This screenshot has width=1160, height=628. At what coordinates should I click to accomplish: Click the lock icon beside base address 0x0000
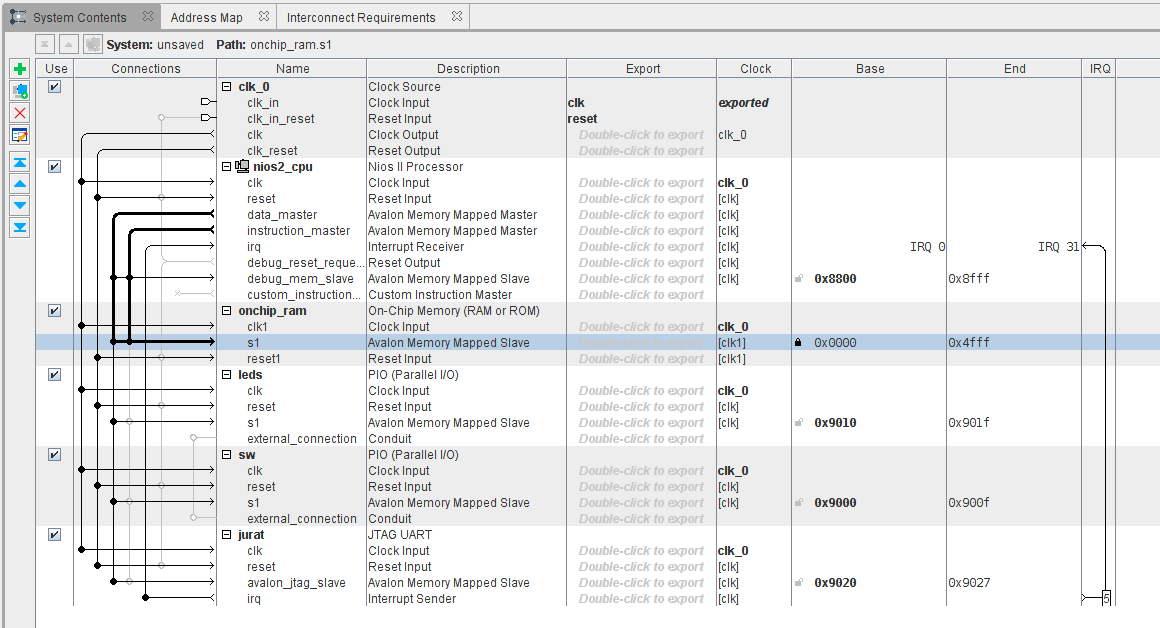(x=798, y=343)
